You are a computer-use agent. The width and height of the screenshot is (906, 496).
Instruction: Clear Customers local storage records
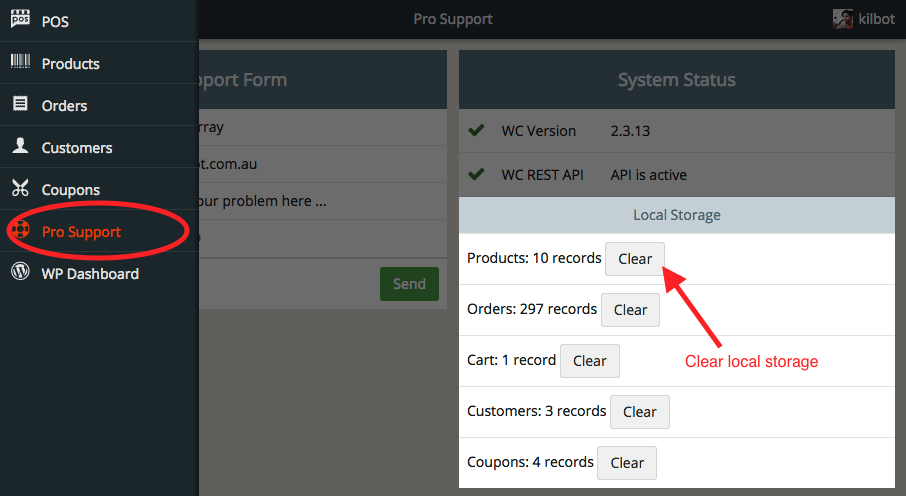click(639, 412)
